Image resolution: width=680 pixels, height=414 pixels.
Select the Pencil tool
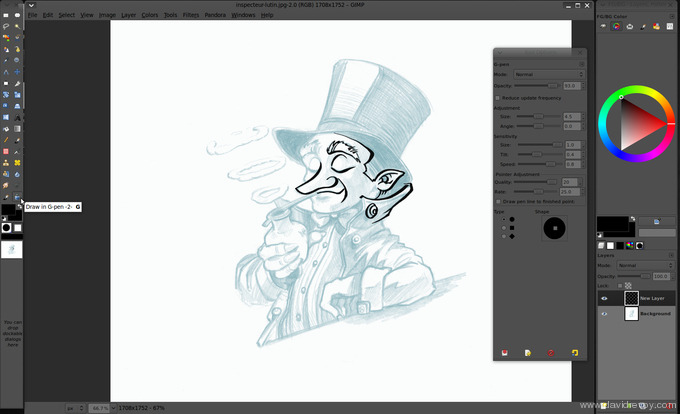coord(6,140)
